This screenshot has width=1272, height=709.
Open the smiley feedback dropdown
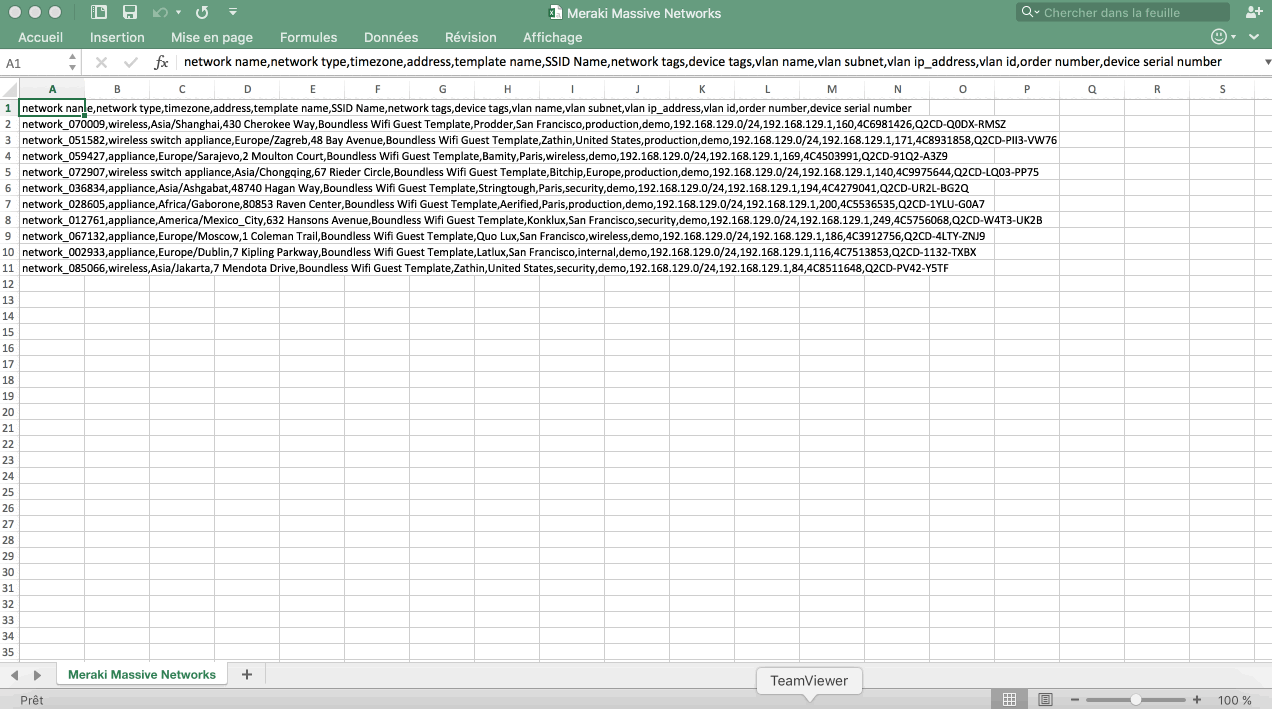click(1224, 37)
